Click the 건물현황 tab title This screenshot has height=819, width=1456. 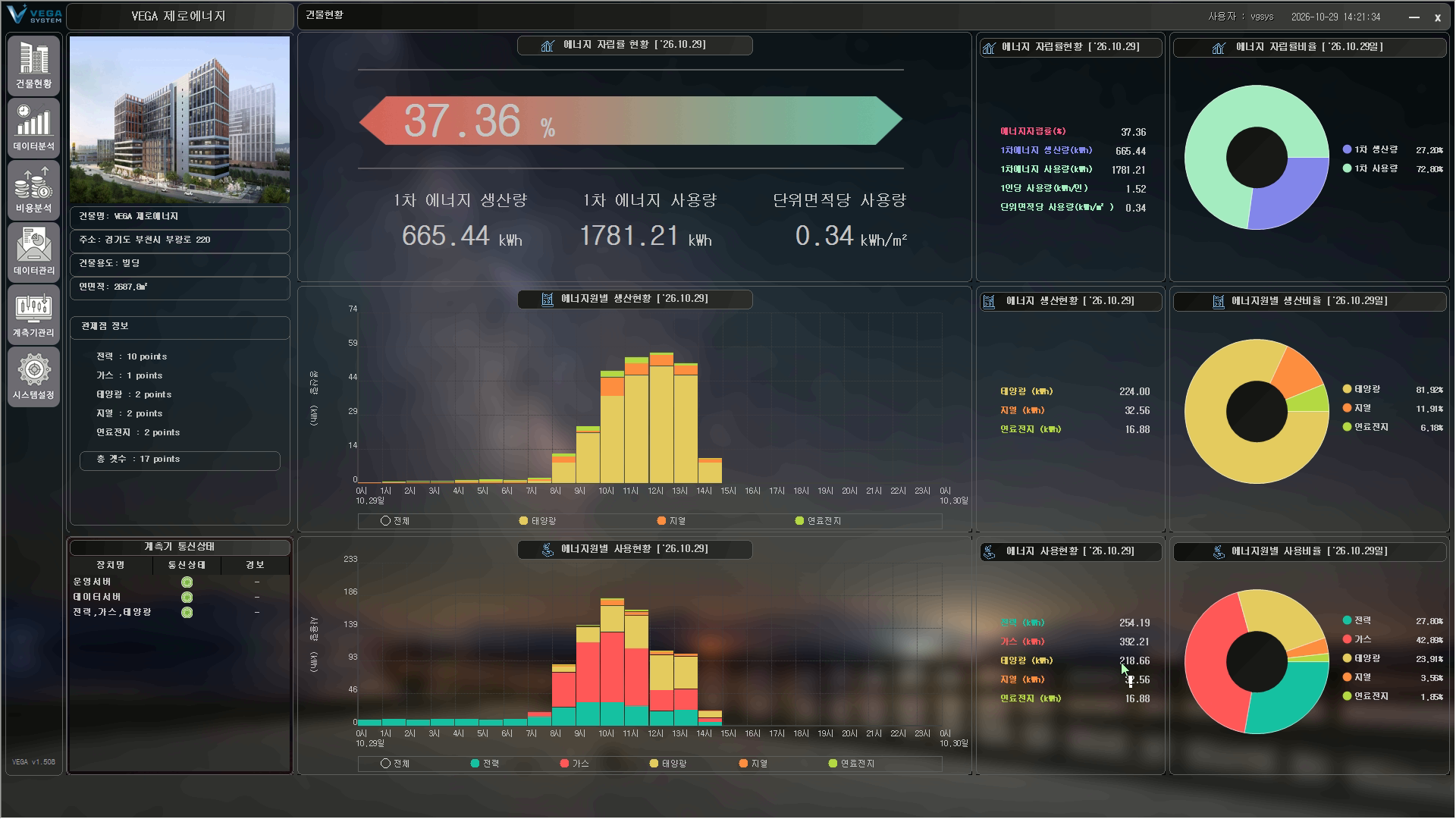[325, 15]
